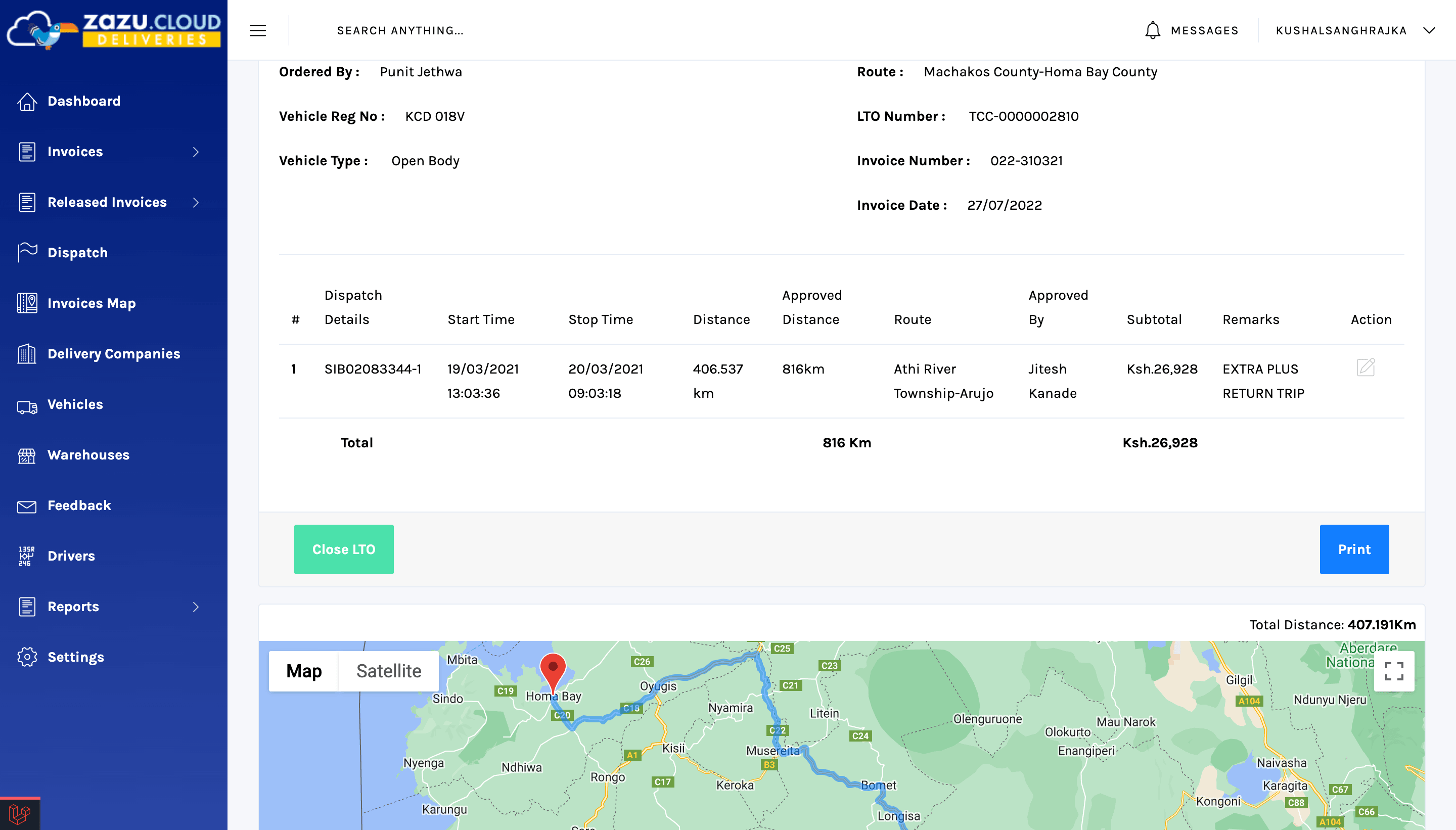This screenshot has width=1456, height=830.
Task: Click the Total Distance 407.191Km value
Action: [1381, 625]
